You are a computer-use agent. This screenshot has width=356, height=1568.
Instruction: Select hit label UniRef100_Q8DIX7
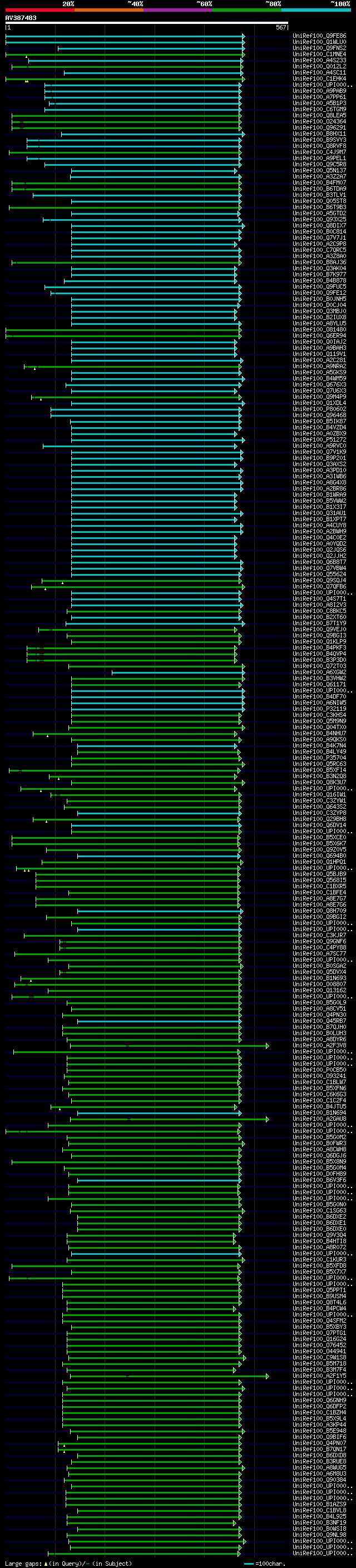[x=319, y=226]
